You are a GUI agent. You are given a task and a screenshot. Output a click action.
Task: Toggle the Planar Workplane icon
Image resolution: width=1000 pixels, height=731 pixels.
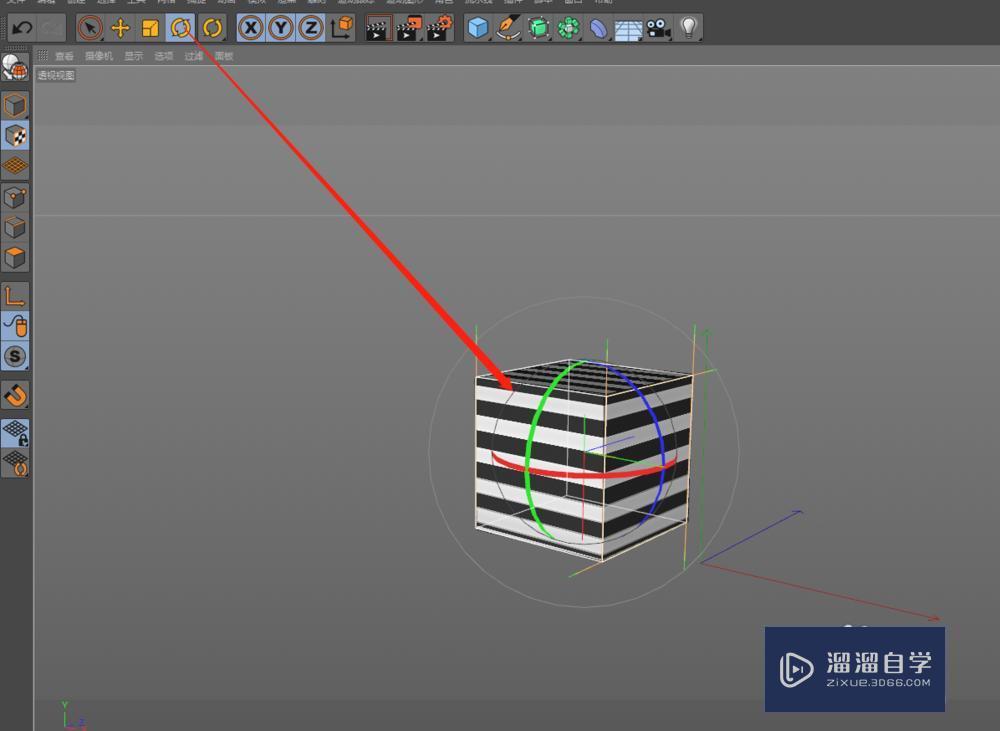15,463
